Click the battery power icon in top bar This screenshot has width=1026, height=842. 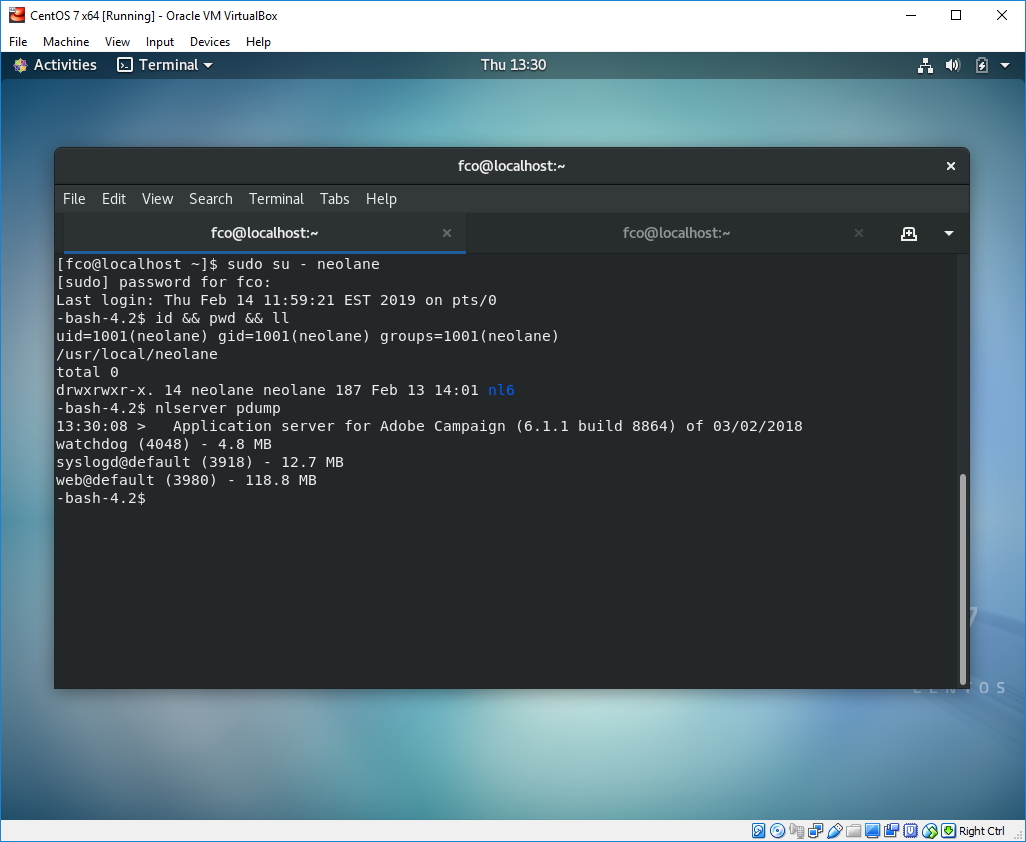tap(981, 65)
